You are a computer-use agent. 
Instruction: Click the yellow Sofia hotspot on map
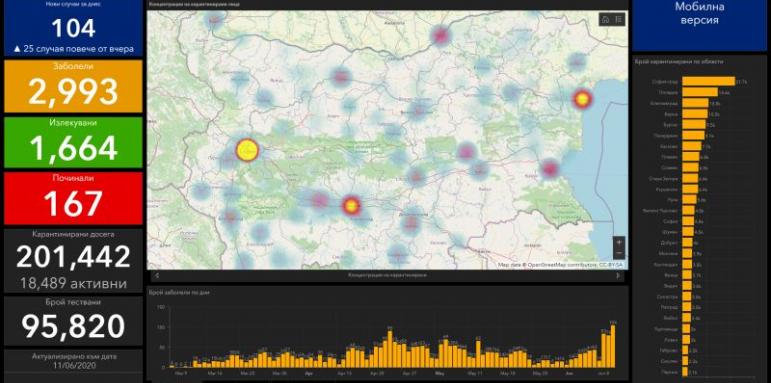(247, 150)
